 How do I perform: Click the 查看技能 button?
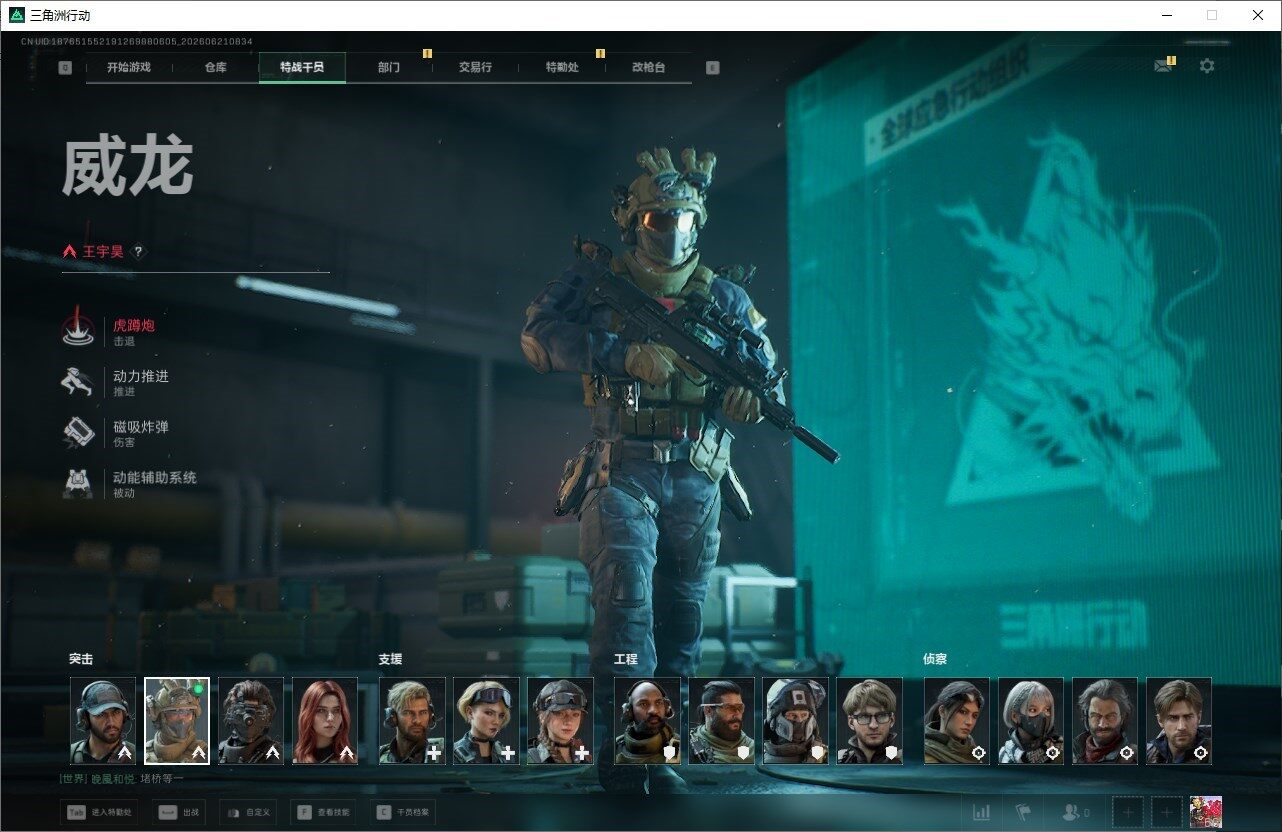324,813
